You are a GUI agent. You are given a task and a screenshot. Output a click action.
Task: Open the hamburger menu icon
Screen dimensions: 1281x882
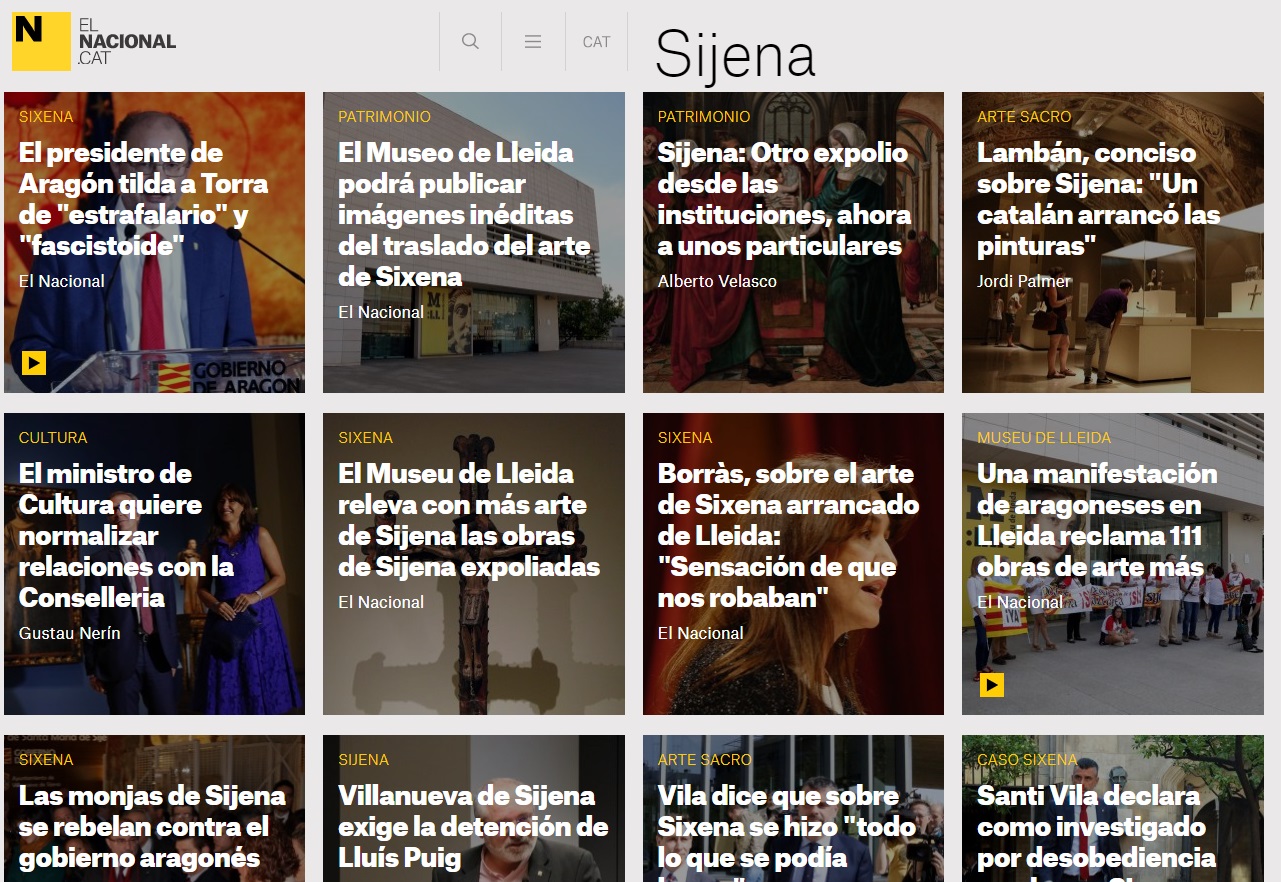[533, 41]
